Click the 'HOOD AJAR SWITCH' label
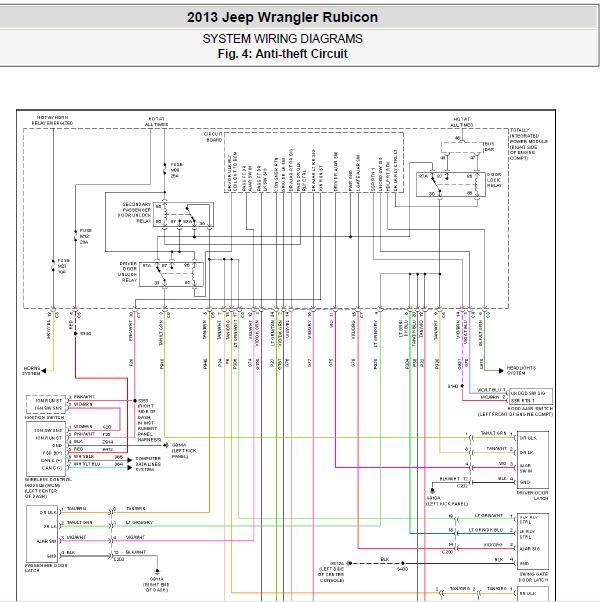The image size is (600, 602). (x=531, y=408)
